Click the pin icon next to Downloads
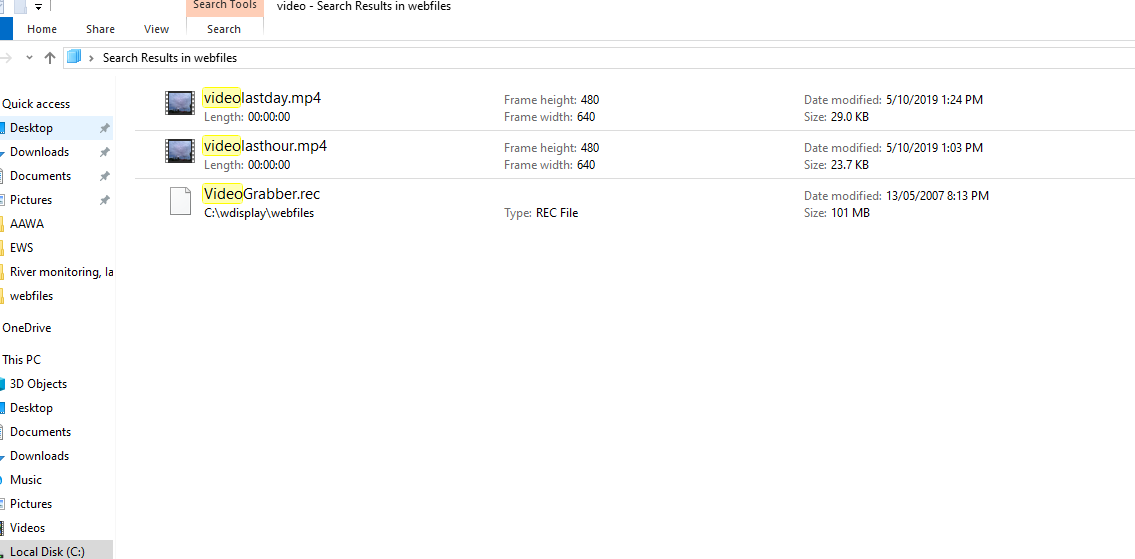 click(x=104, y=152)
